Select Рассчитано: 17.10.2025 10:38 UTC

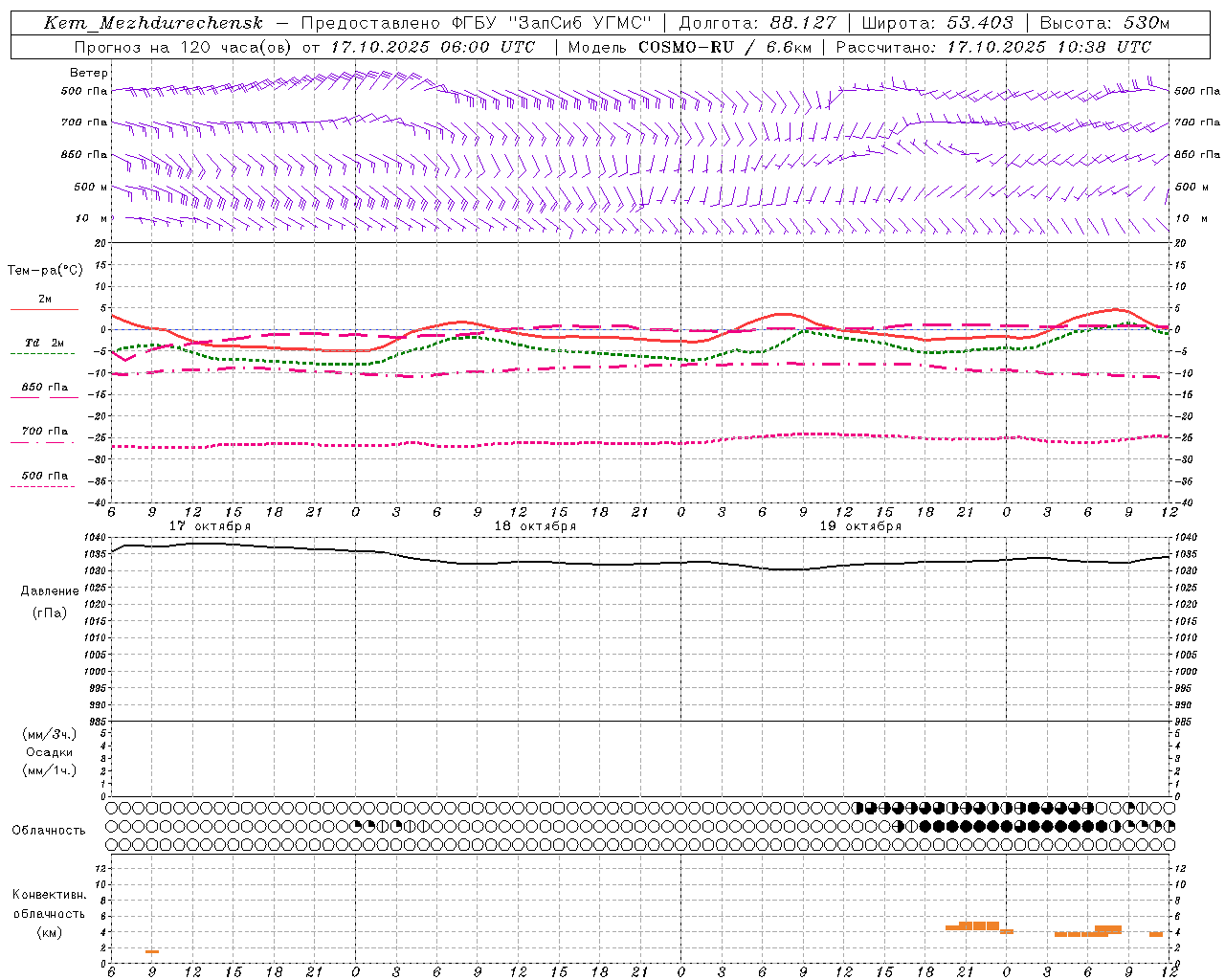coord(993,47)
